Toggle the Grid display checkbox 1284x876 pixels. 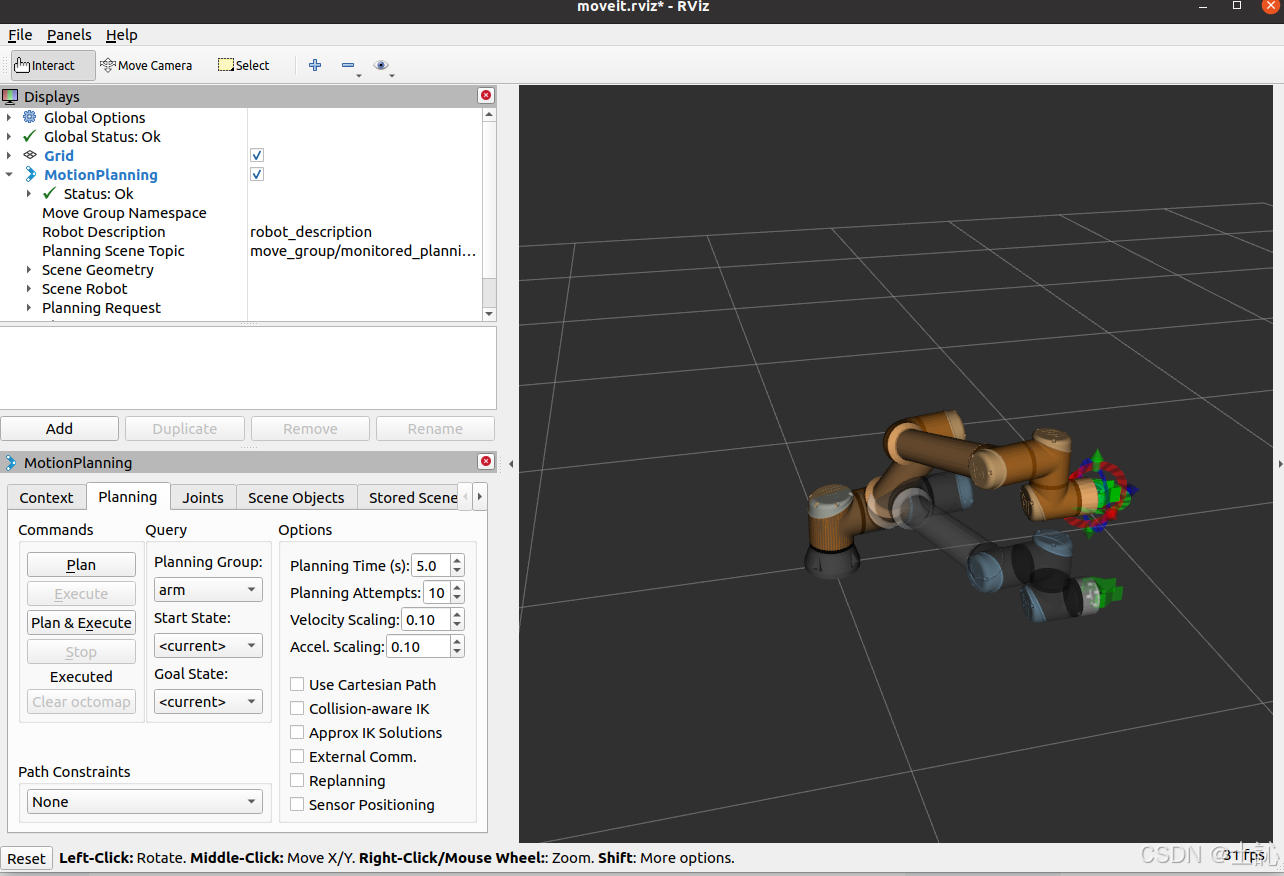click(x=257, y=155)
